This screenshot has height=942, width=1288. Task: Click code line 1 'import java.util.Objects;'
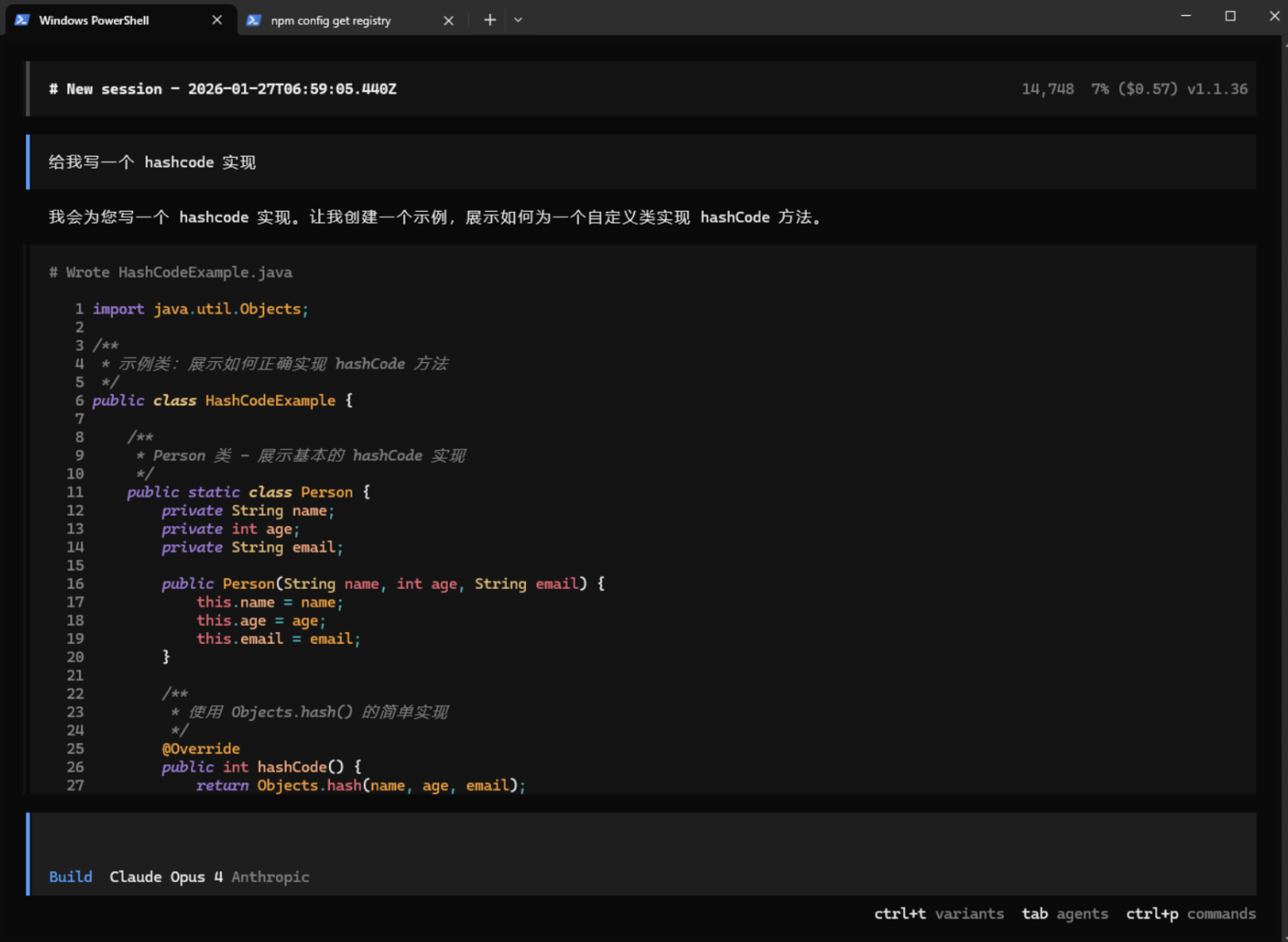pyautogui.click(x=200, y=309)
